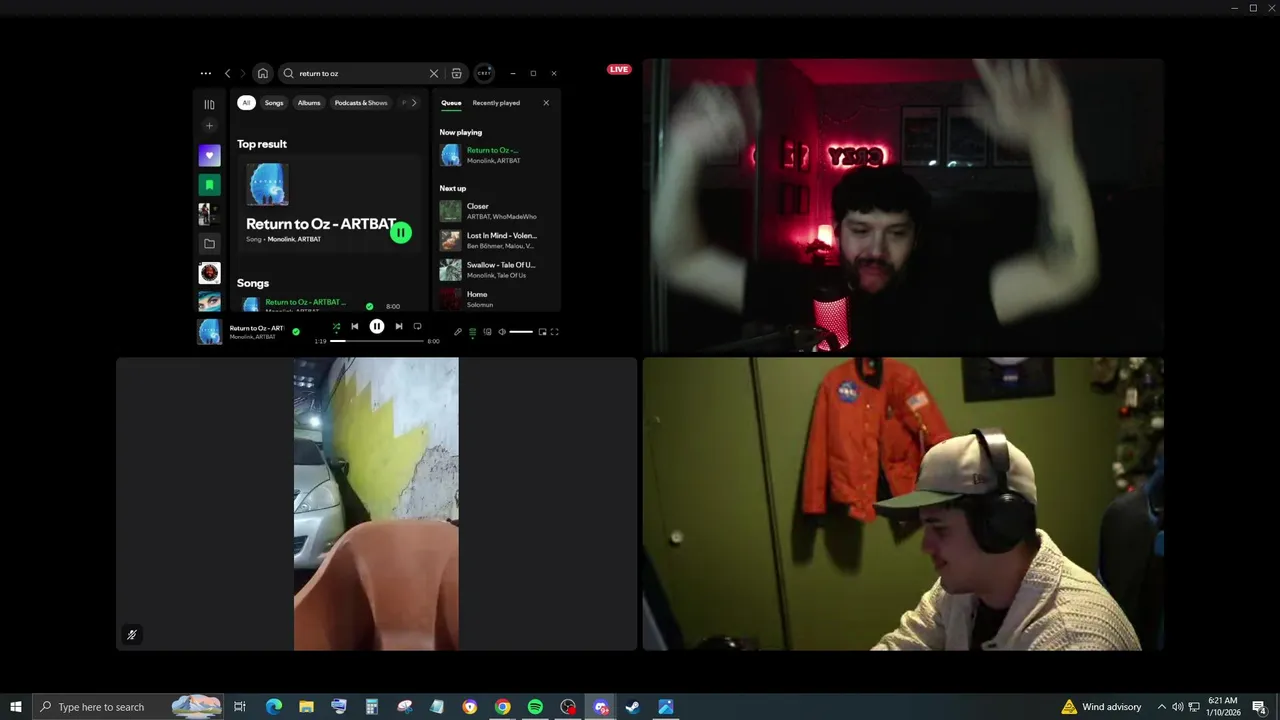The image size is (1280, 720).
Task: Open the lyrics microphone icon
Action: click(x=458, y=332)
